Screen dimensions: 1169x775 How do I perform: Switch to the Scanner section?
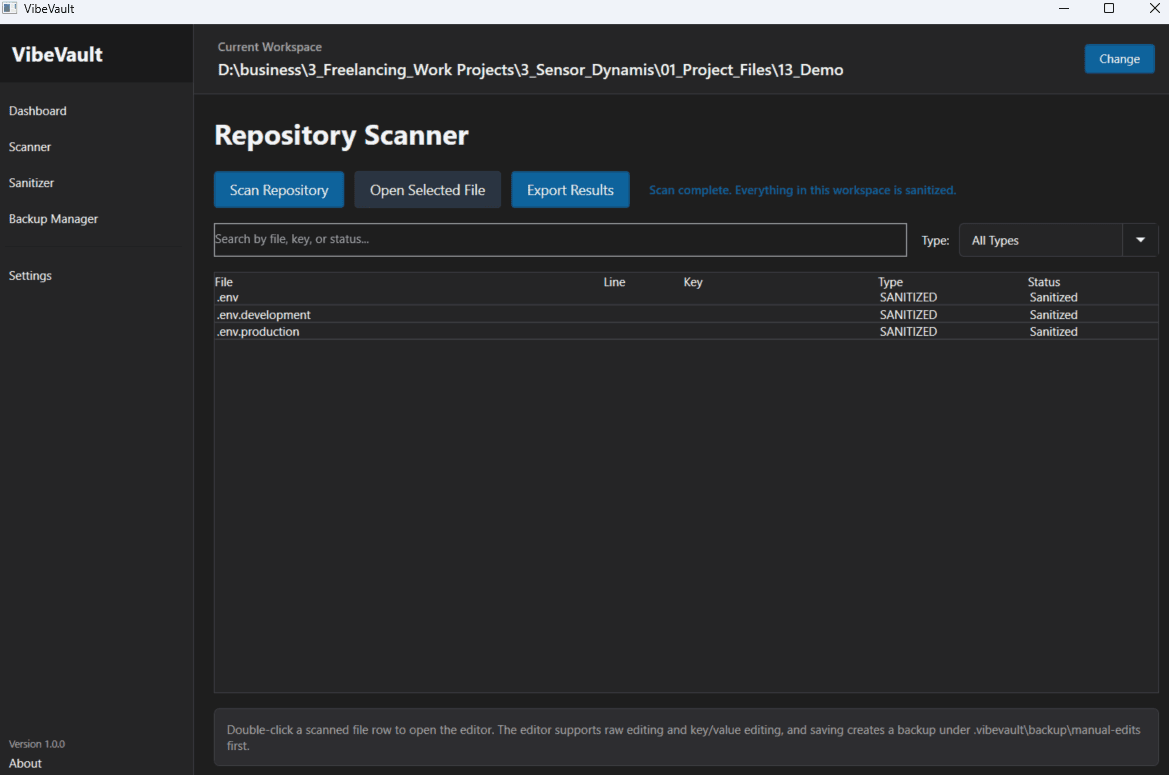click(x=30, y=146)
